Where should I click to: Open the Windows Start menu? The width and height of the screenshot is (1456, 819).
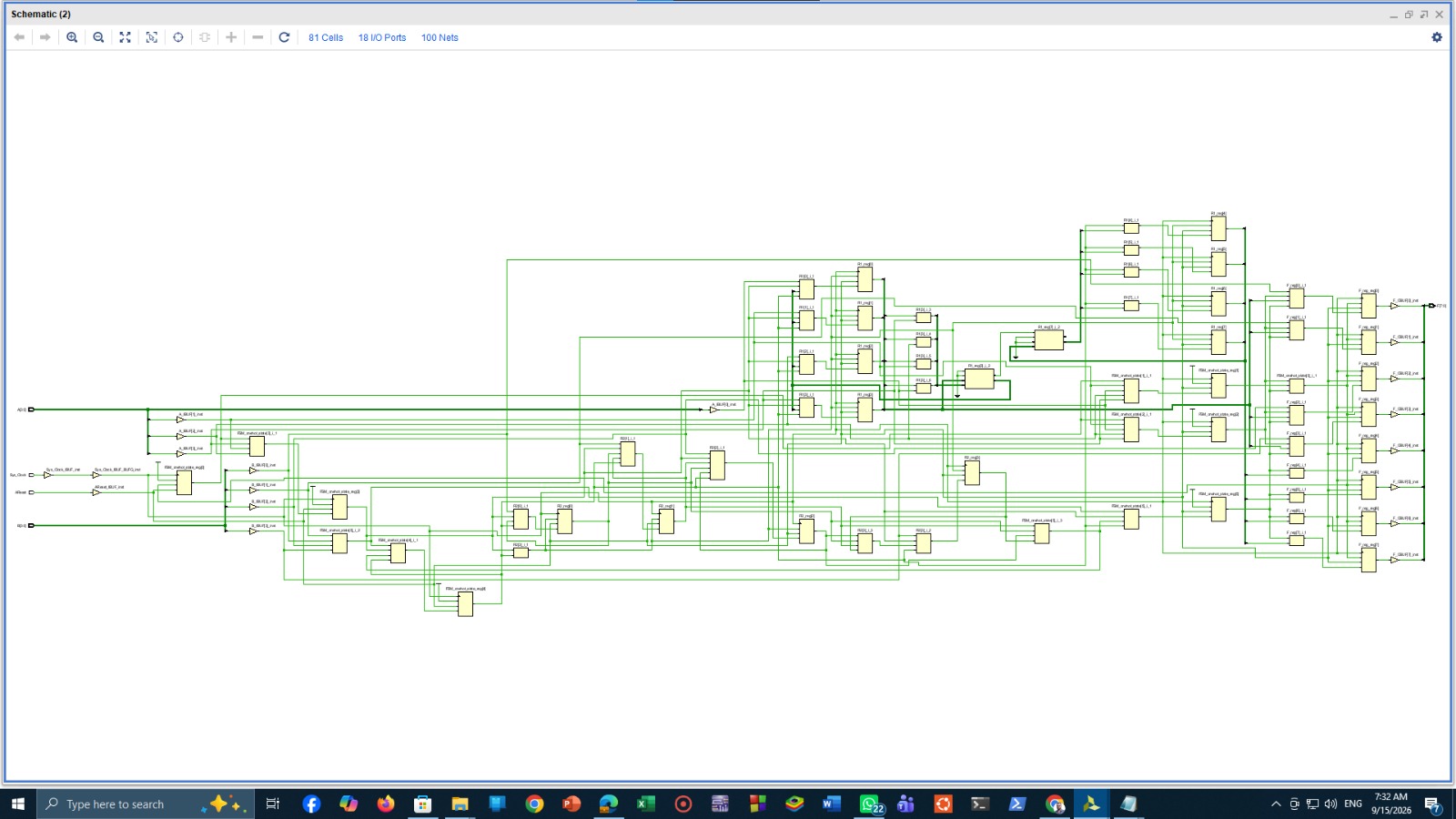(x=18, y=804)
